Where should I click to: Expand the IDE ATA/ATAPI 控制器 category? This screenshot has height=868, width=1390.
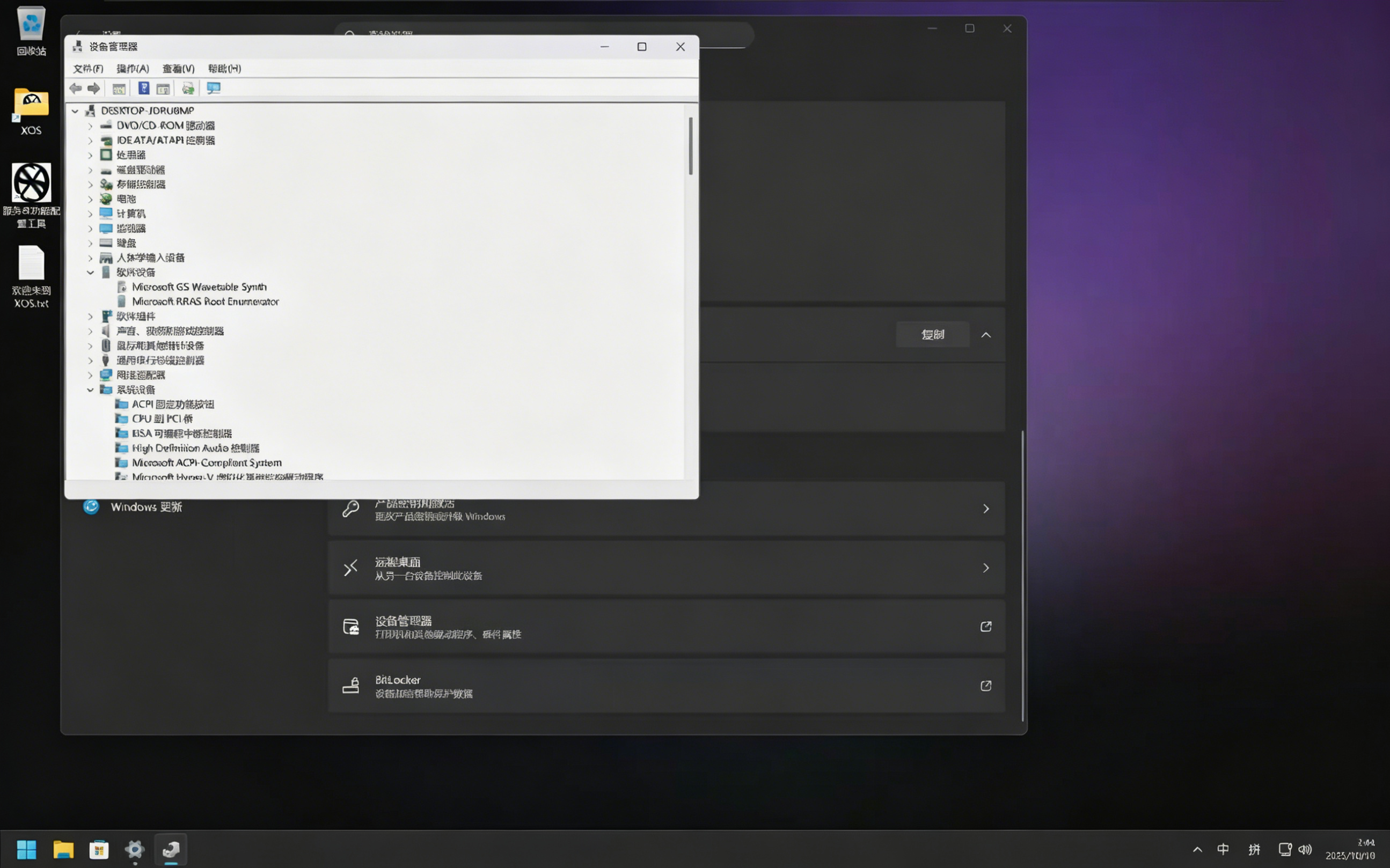coord(90,140)
